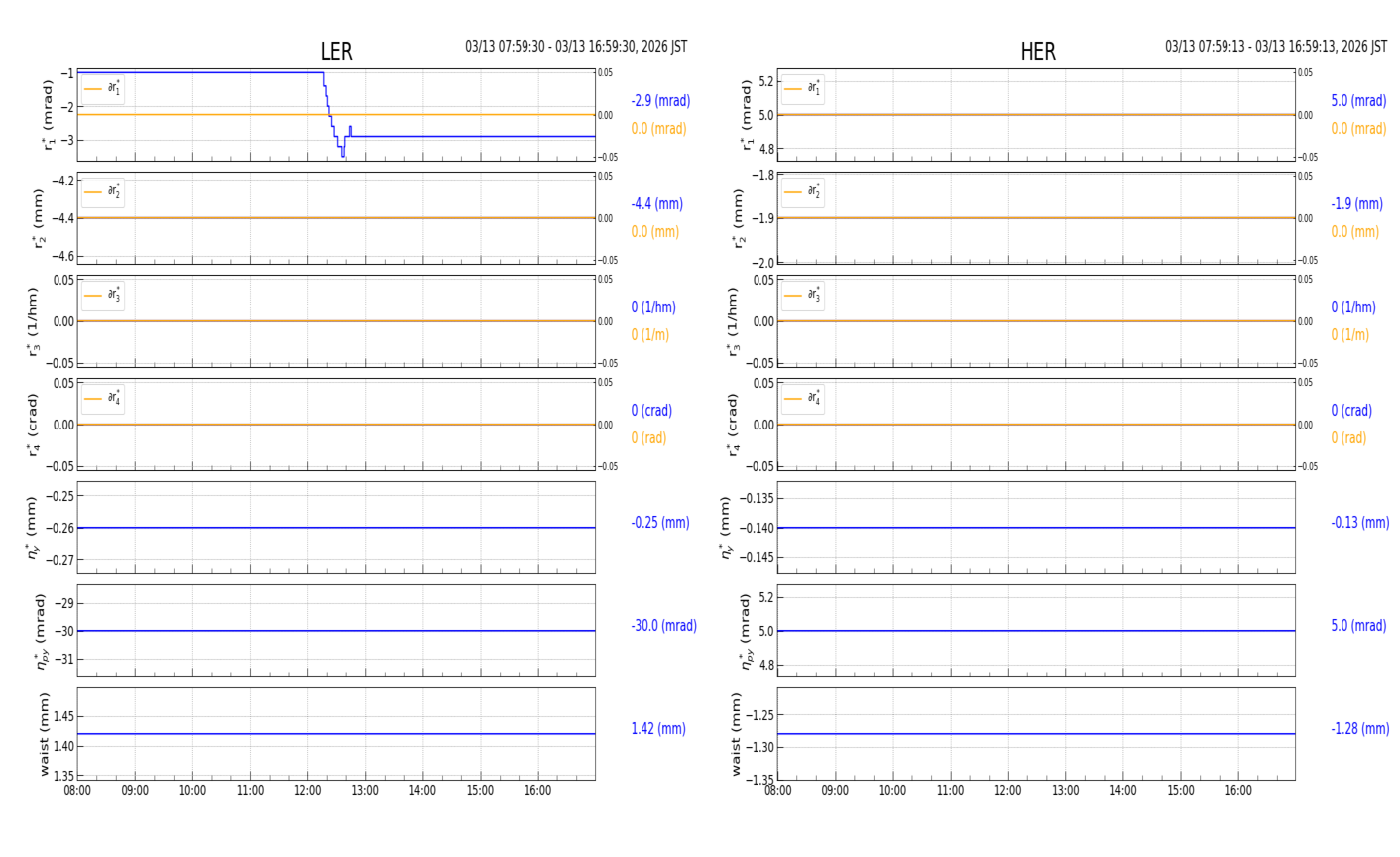Click the blue -1.28 (mm) HER waist value

(1359, 729)
